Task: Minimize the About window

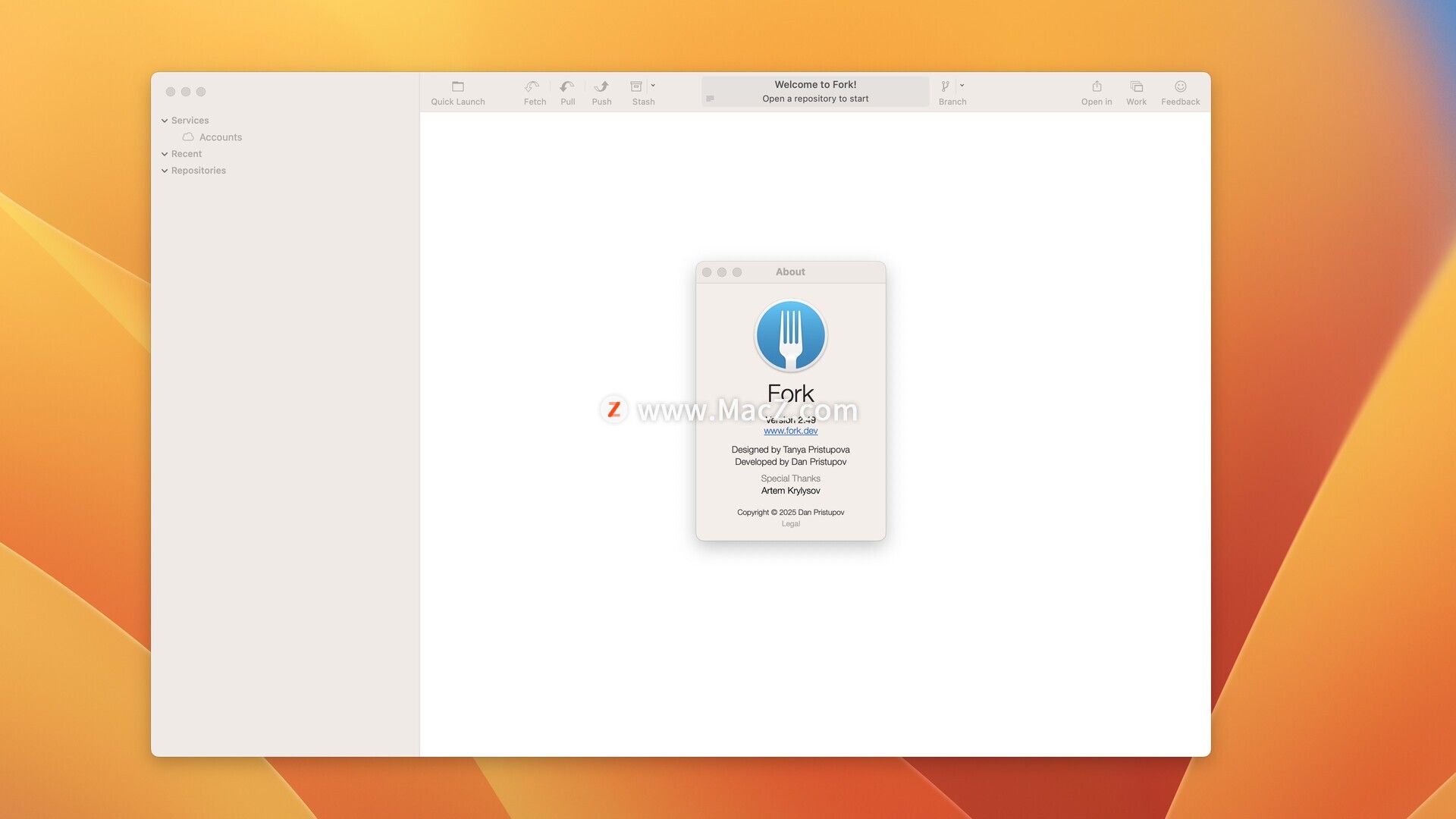Action: 722,272
